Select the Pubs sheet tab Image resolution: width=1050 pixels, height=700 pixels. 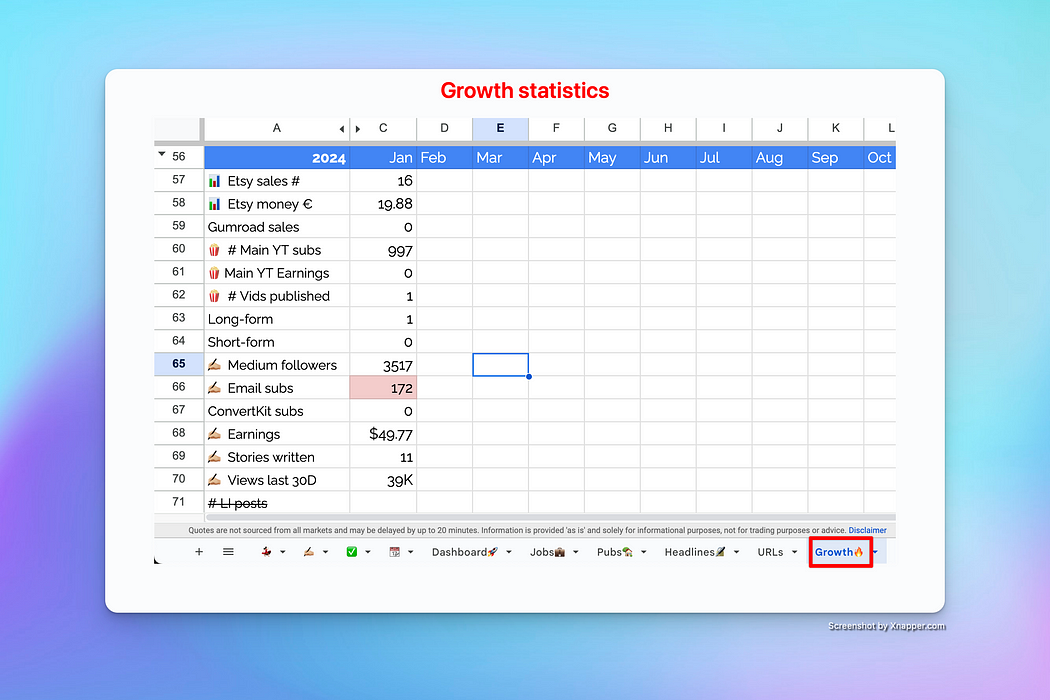point(613,551)
